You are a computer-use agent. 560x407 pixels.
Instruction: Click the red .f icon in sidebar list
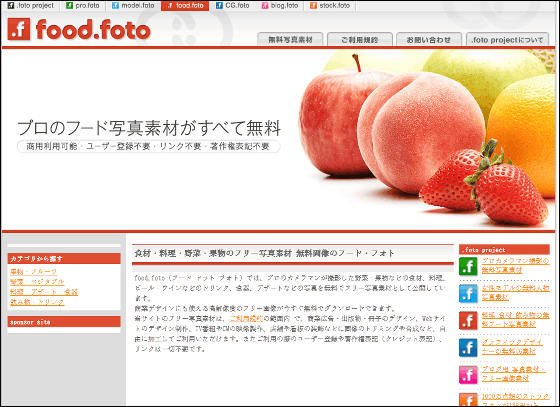point(468,320)
